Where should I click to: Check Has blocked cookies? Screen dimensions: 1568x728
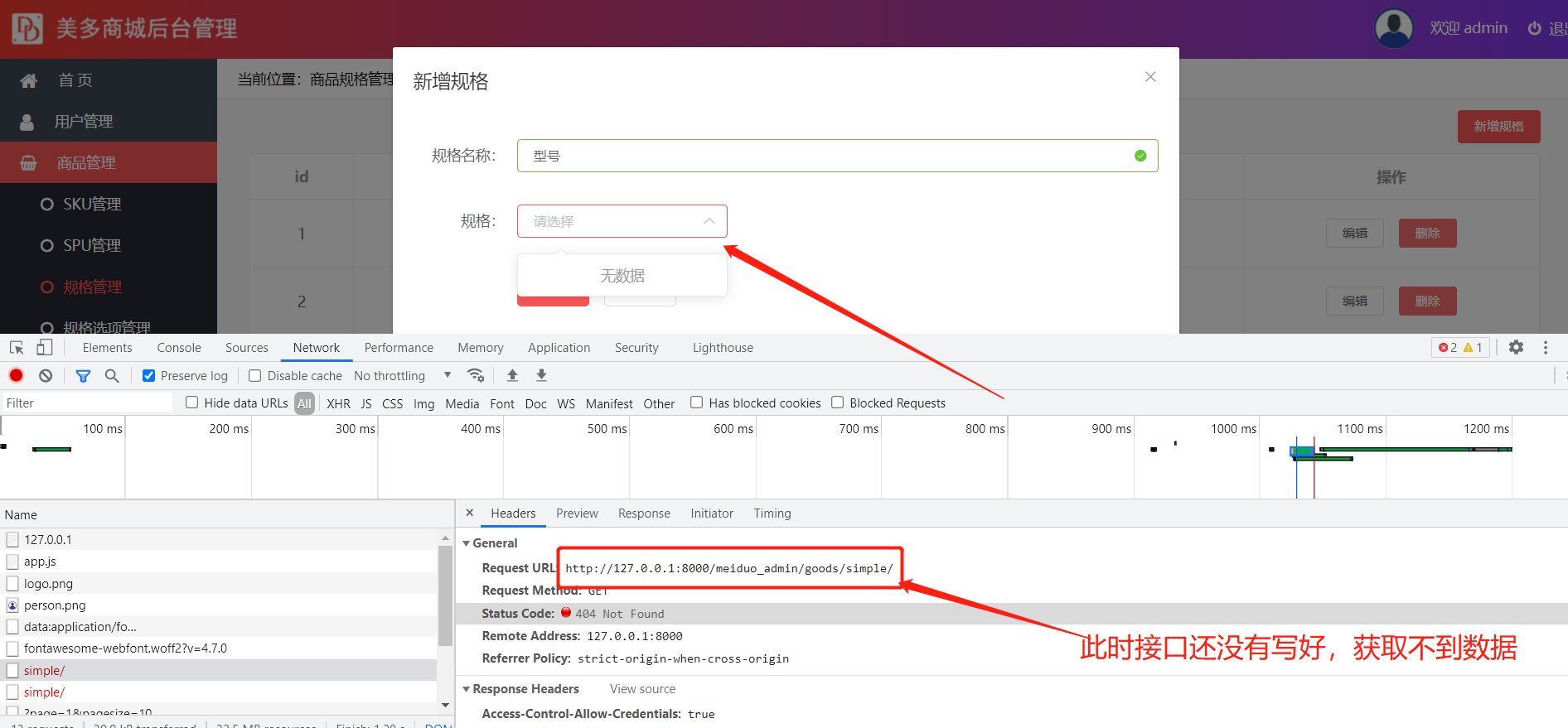[x=697, y=403]
